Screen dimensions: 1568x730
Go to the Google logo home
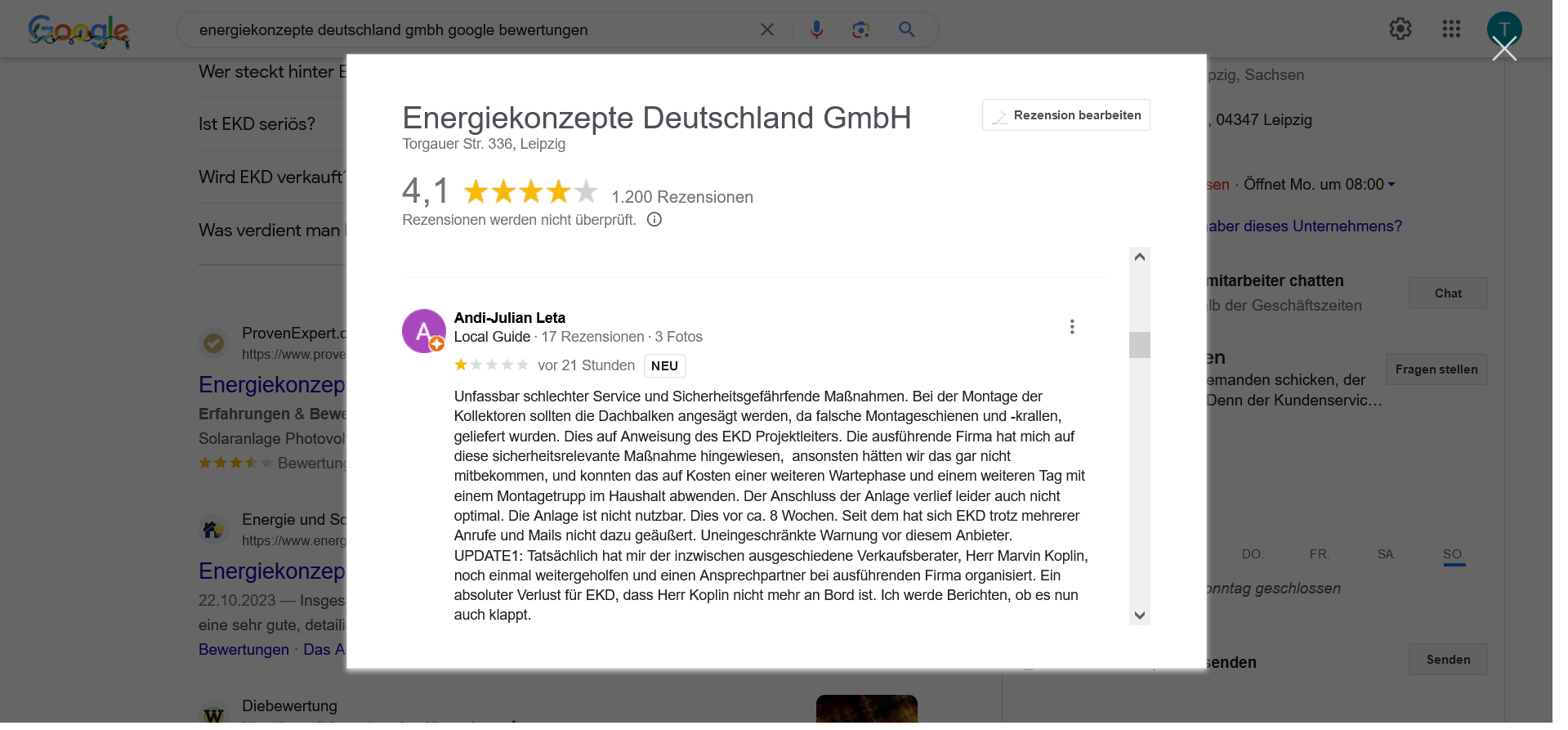tap(78, 31)
